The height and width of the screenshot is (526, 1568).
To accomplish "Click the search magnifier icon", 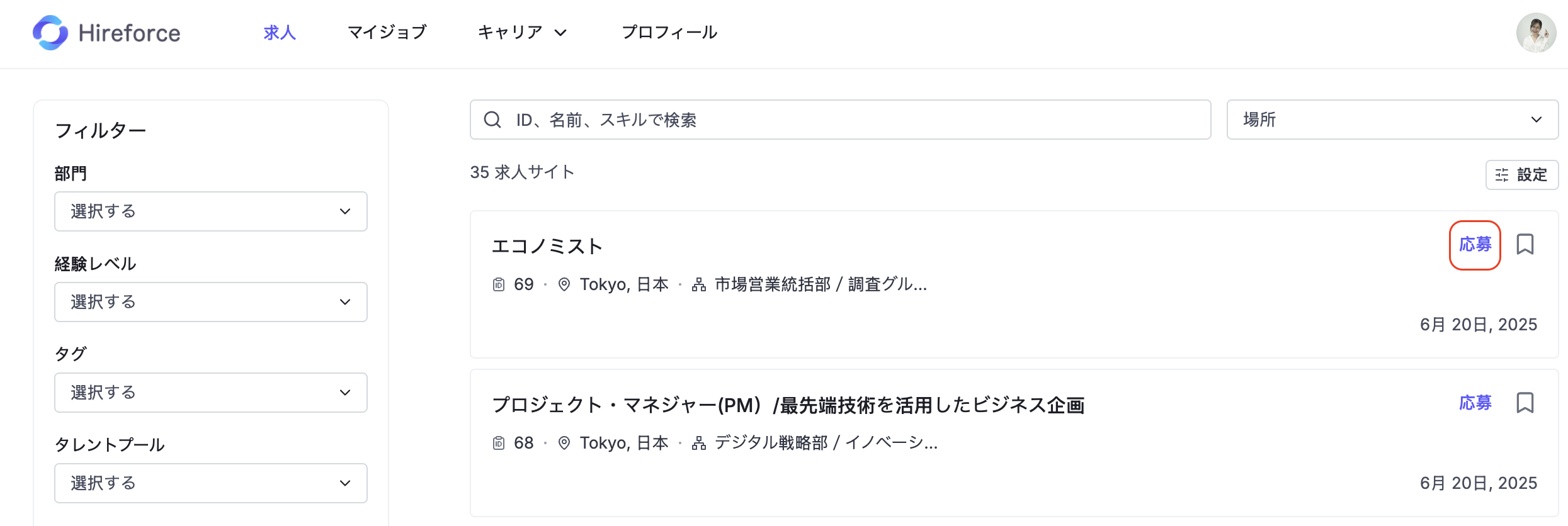I will coord(492,120).
